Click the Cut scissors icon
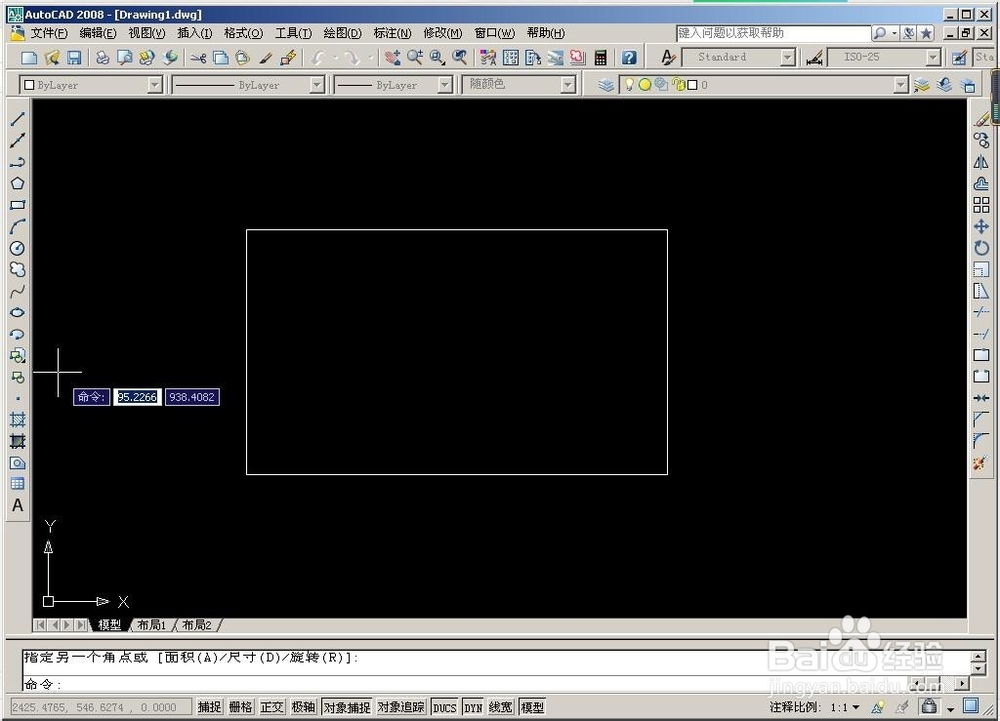The width and height of the screenshot is (1000, 721). point(198,58)
